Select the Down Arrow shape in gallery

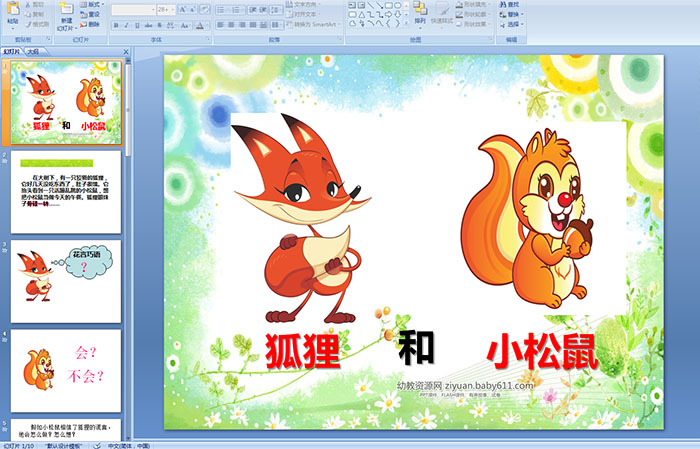point(398,15)
